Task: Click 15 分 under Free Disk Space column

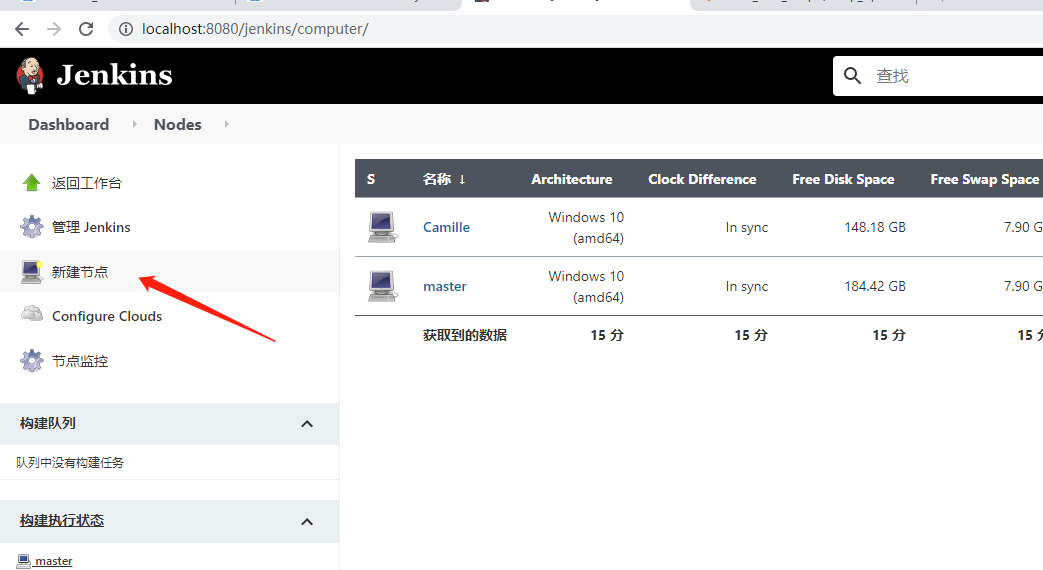Action: 889,335
